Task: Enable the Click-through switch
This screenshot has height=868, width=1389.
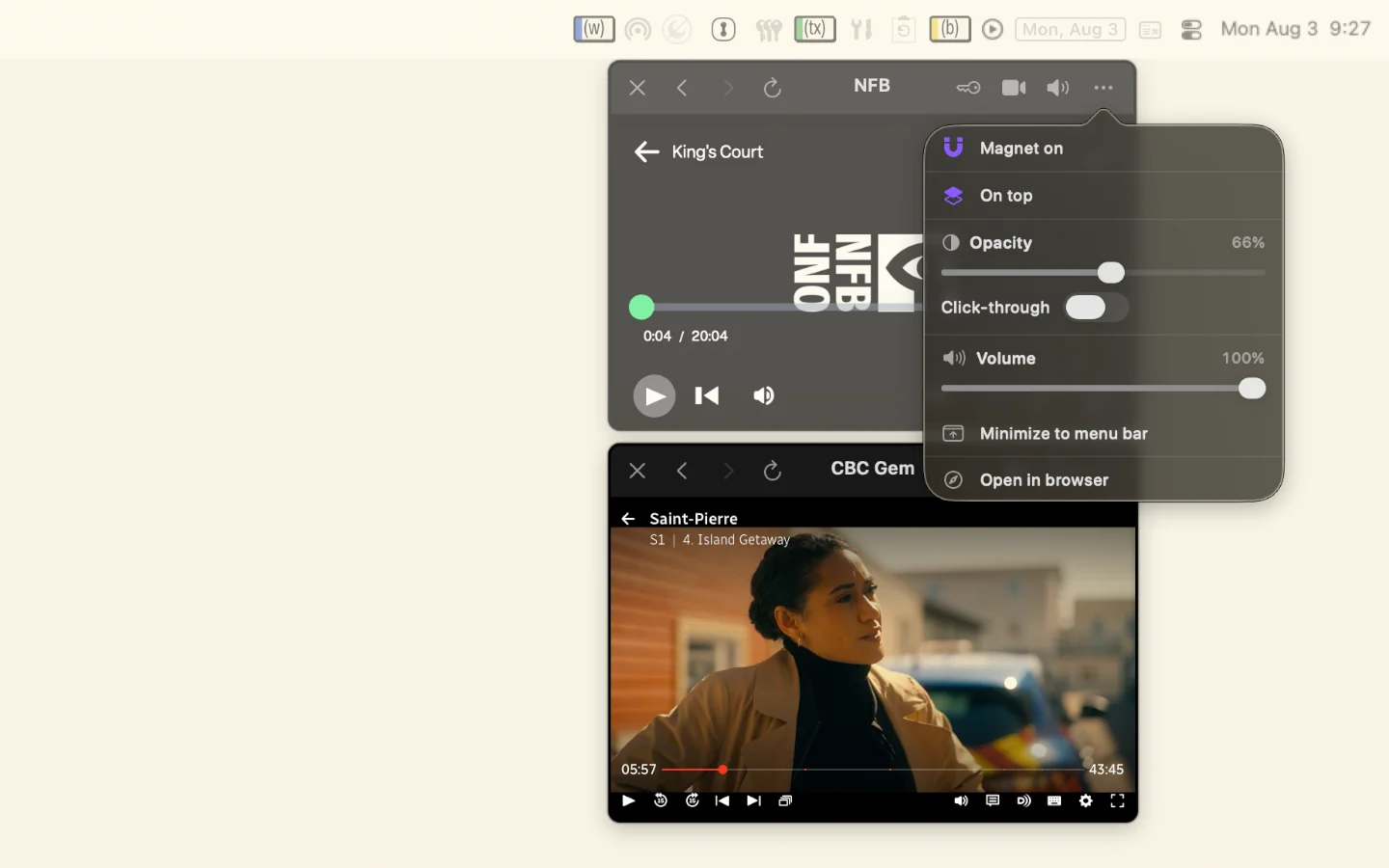Action: tap(1096, 308)
